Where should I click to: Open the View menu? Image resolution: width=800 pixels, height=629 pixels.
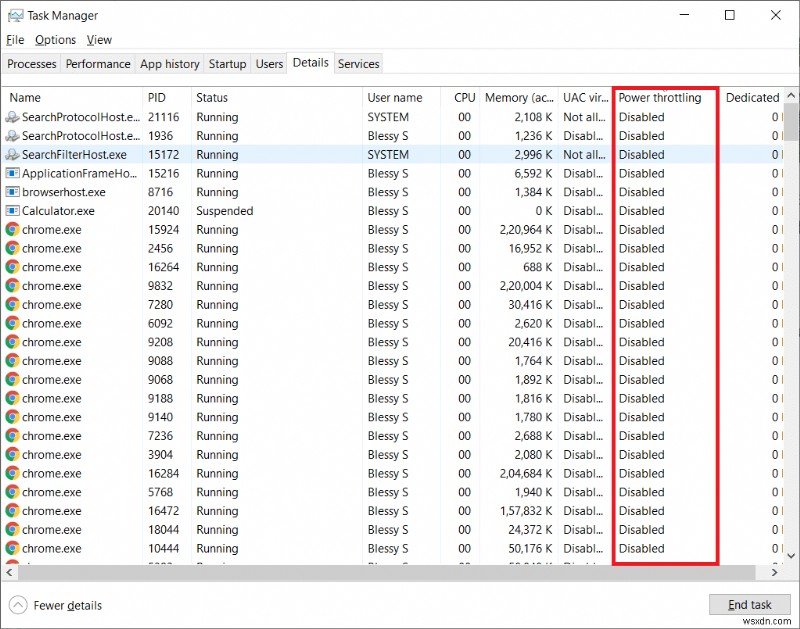[99, 39]
